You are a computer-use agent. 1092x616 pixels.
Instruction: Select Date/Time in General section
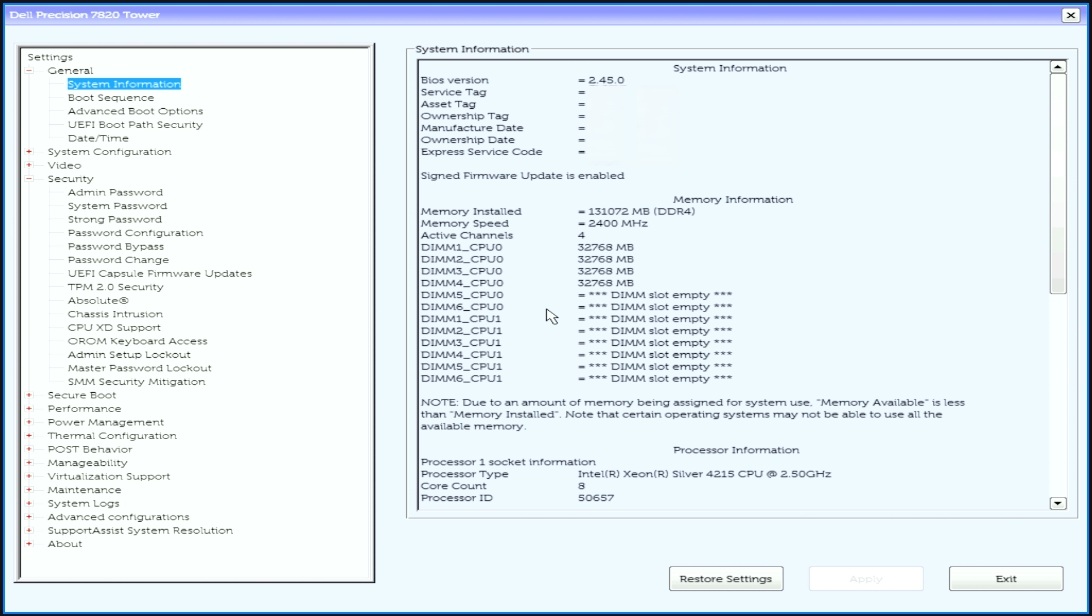pyautogui.click(x=98, y=138)
